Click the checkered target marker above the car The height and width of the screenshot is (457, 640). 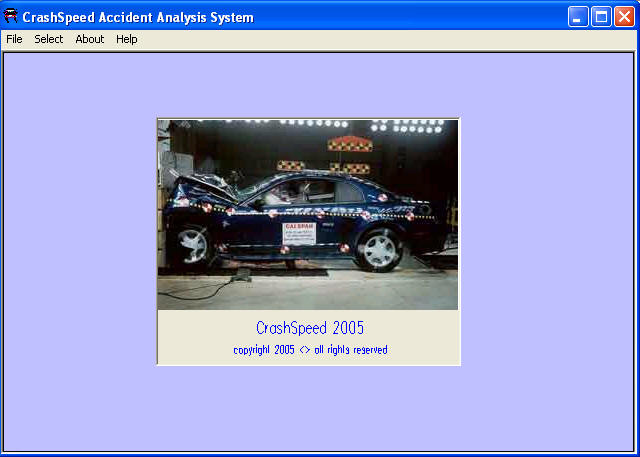[x=350, y=144]
